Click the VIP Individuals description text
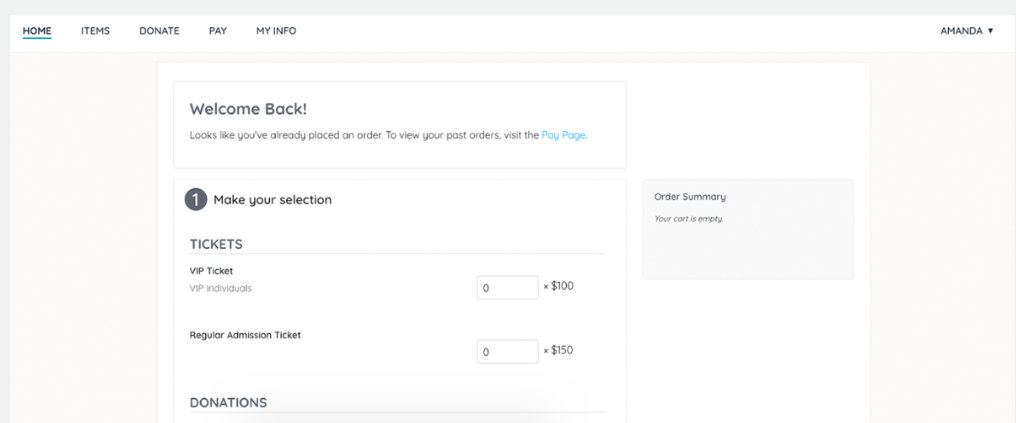The width and height of the screenshot is (1016, 423). click(x=221, y=288)
